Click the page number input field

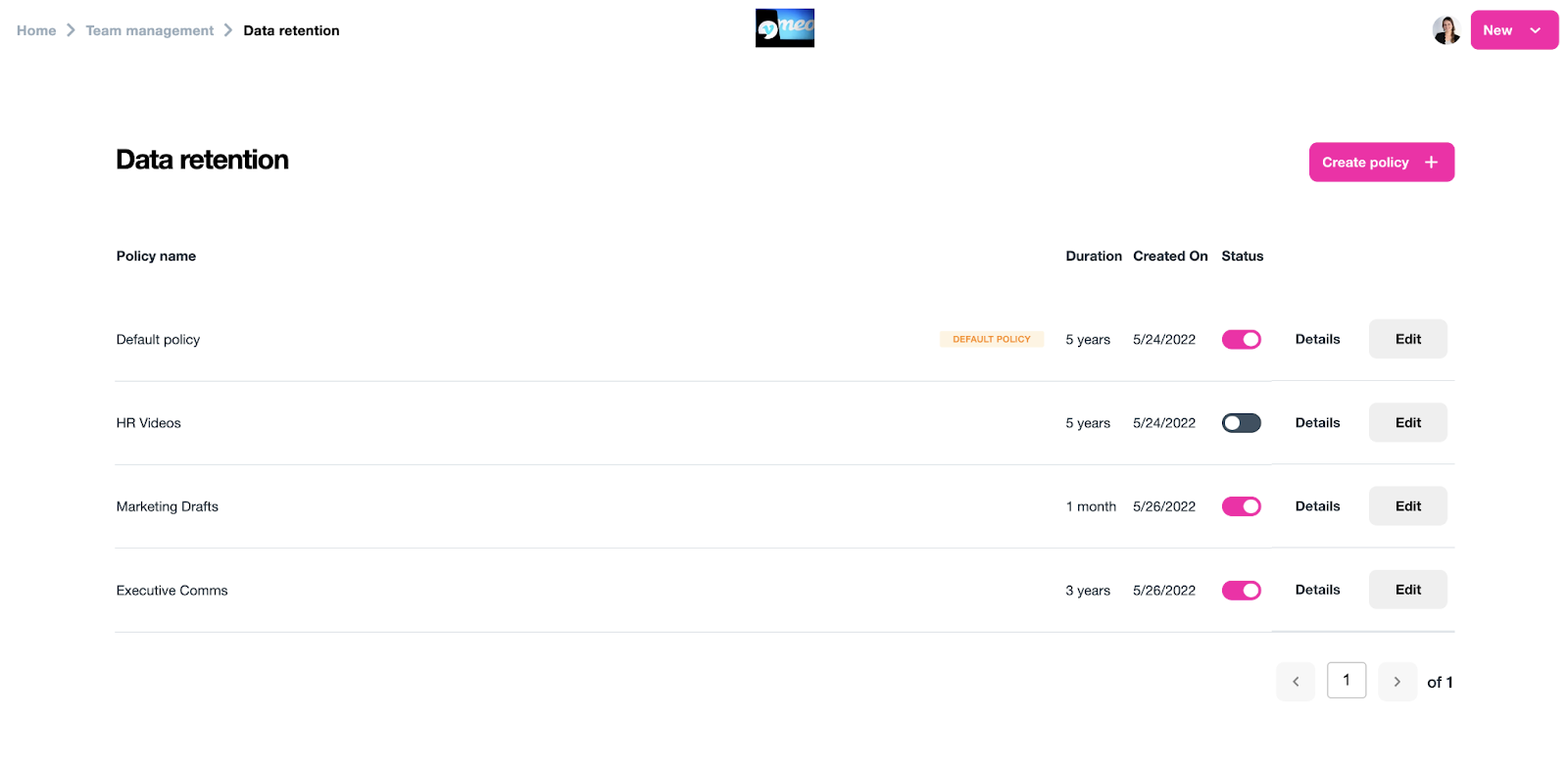point(1346,681)
